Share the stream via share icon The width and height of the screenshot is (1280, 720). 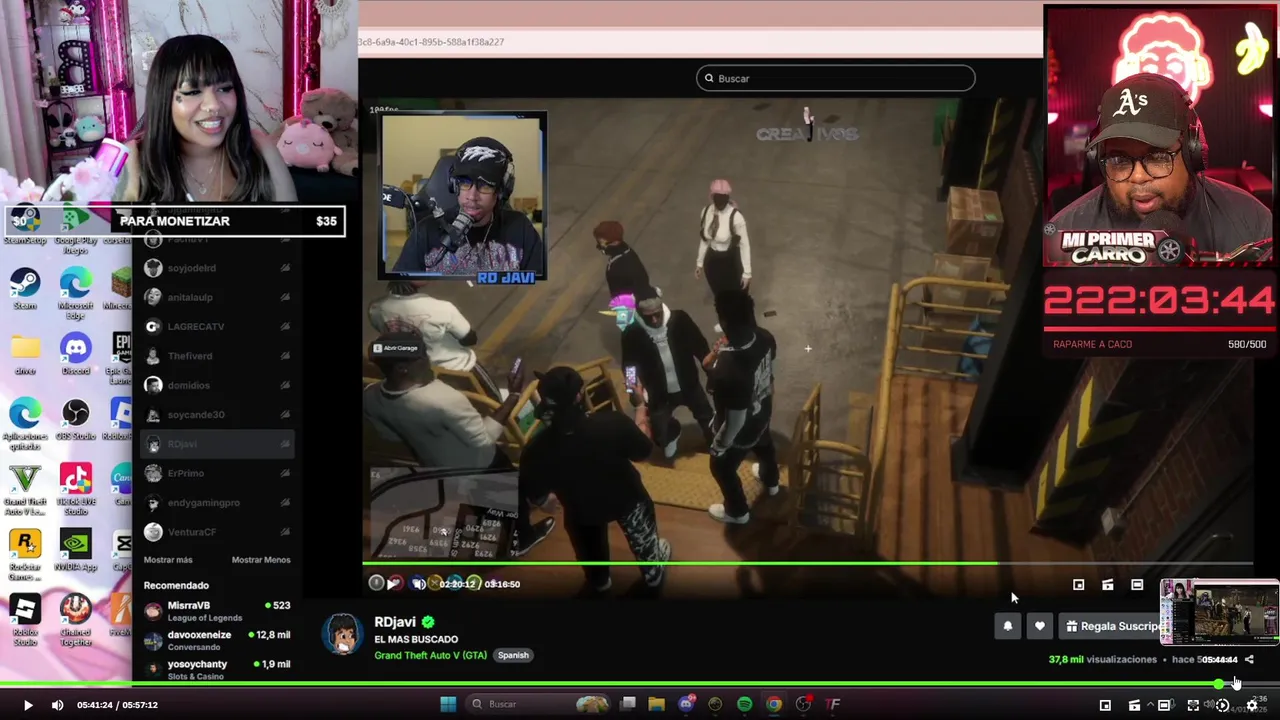[x=1249, y=660]
